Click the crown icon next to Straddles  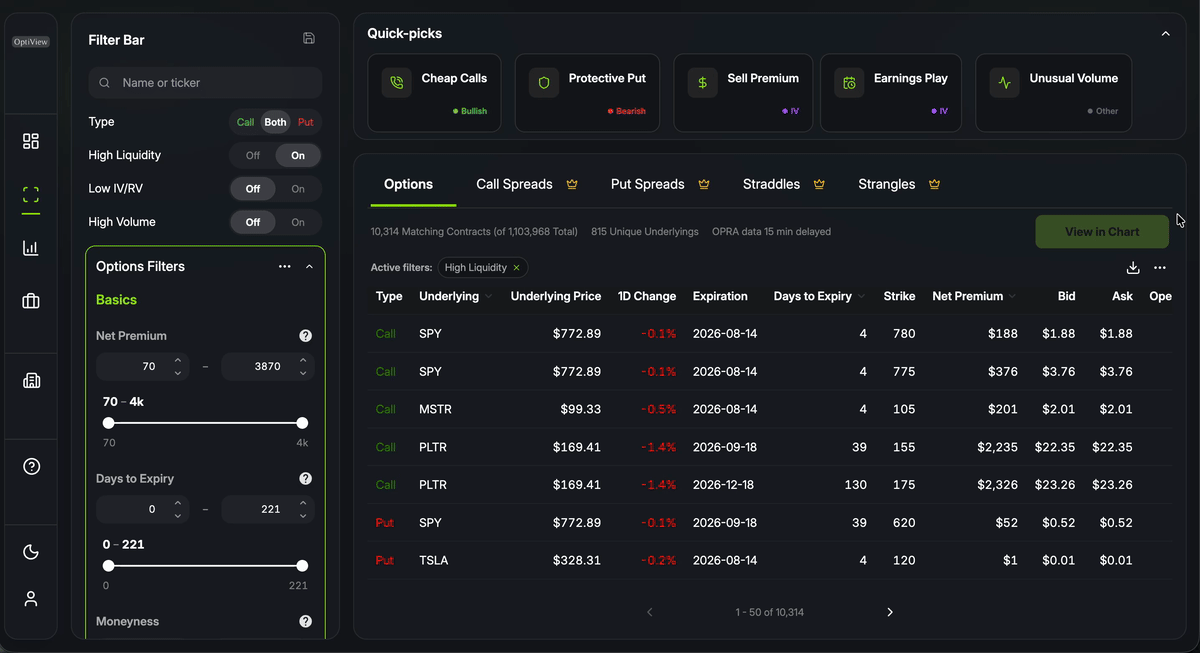[x=819, y=185]
